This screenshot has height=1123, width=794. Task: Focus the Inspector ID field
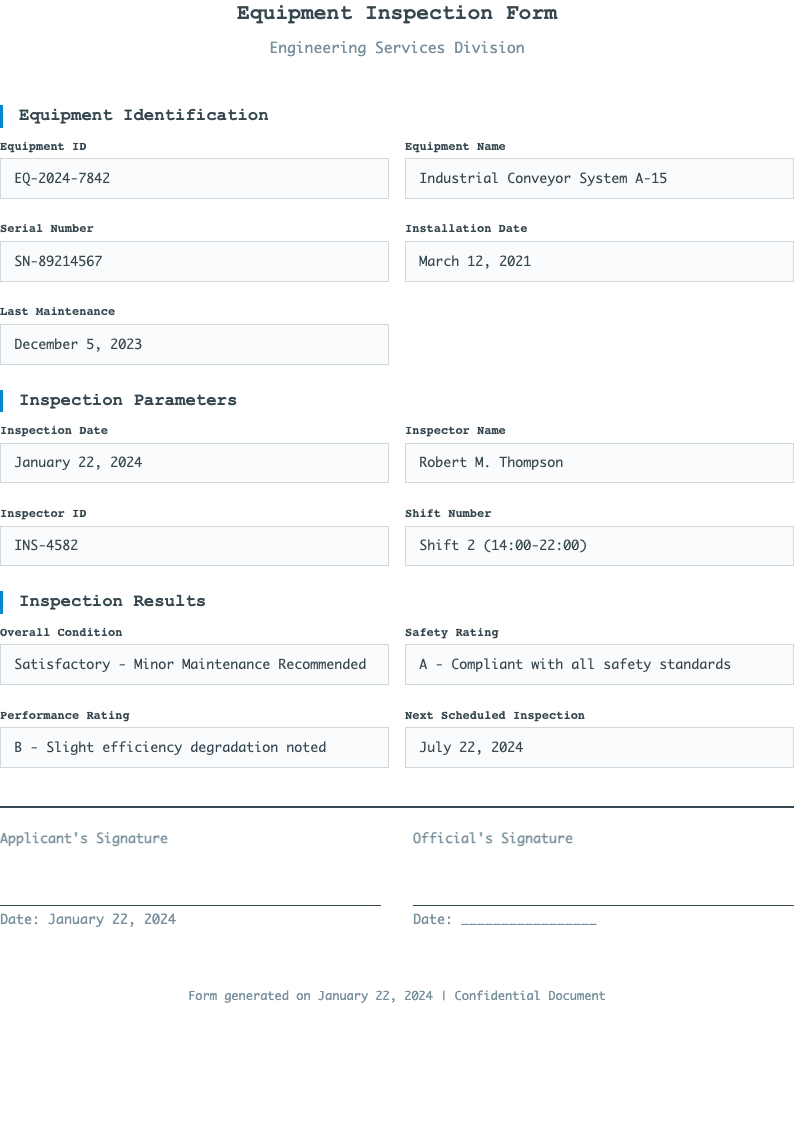coord(194,546)
